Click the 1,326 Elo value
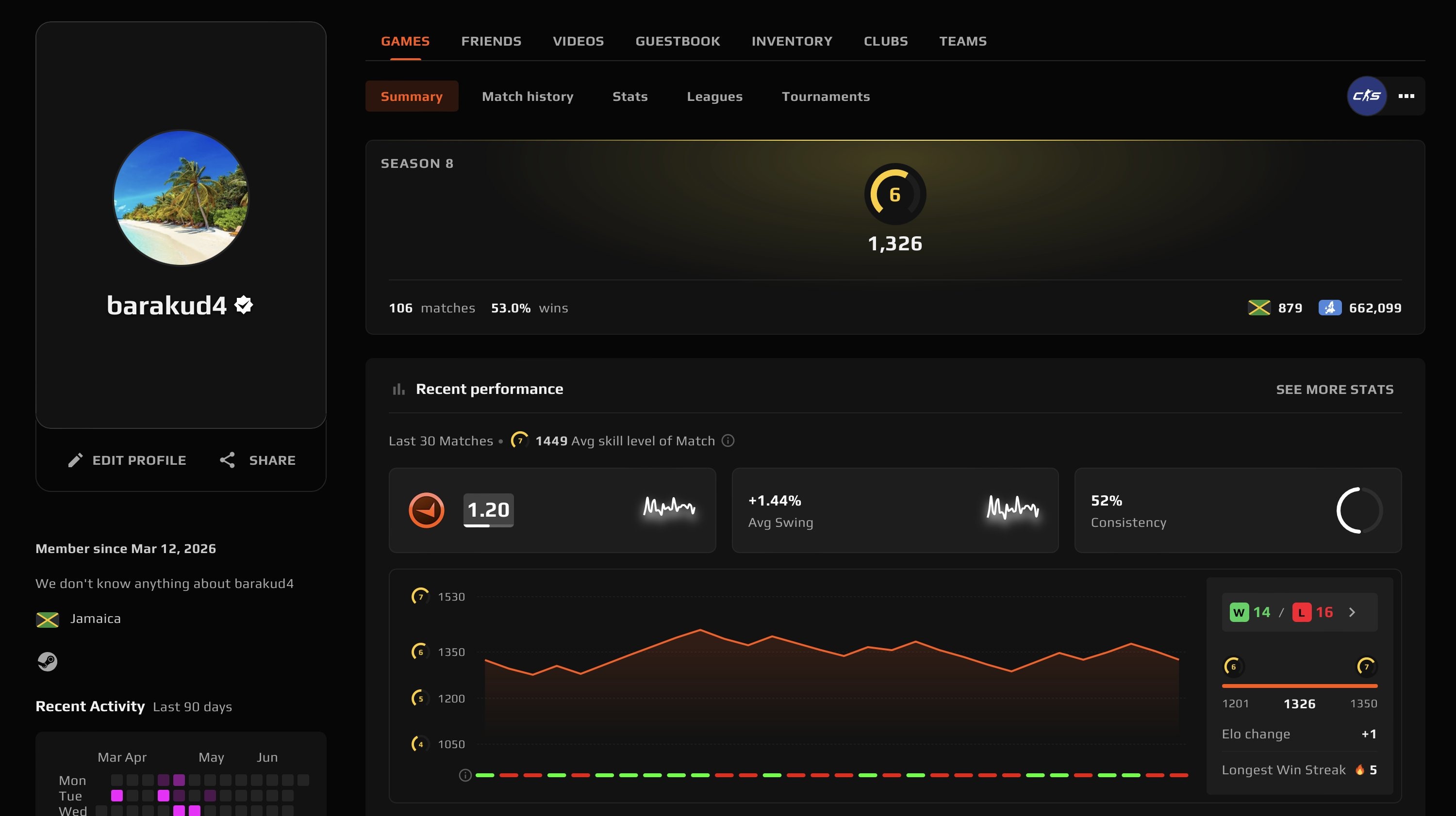 point(895,244)
